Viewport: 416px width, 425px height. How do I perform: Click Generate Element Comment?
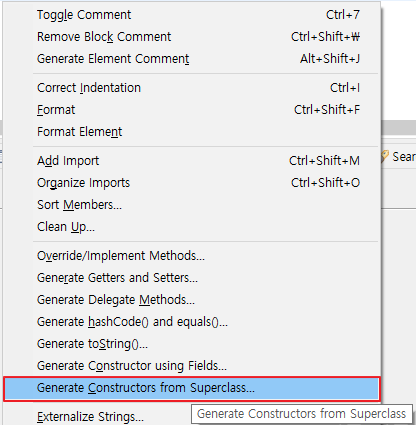pos(192,59)
